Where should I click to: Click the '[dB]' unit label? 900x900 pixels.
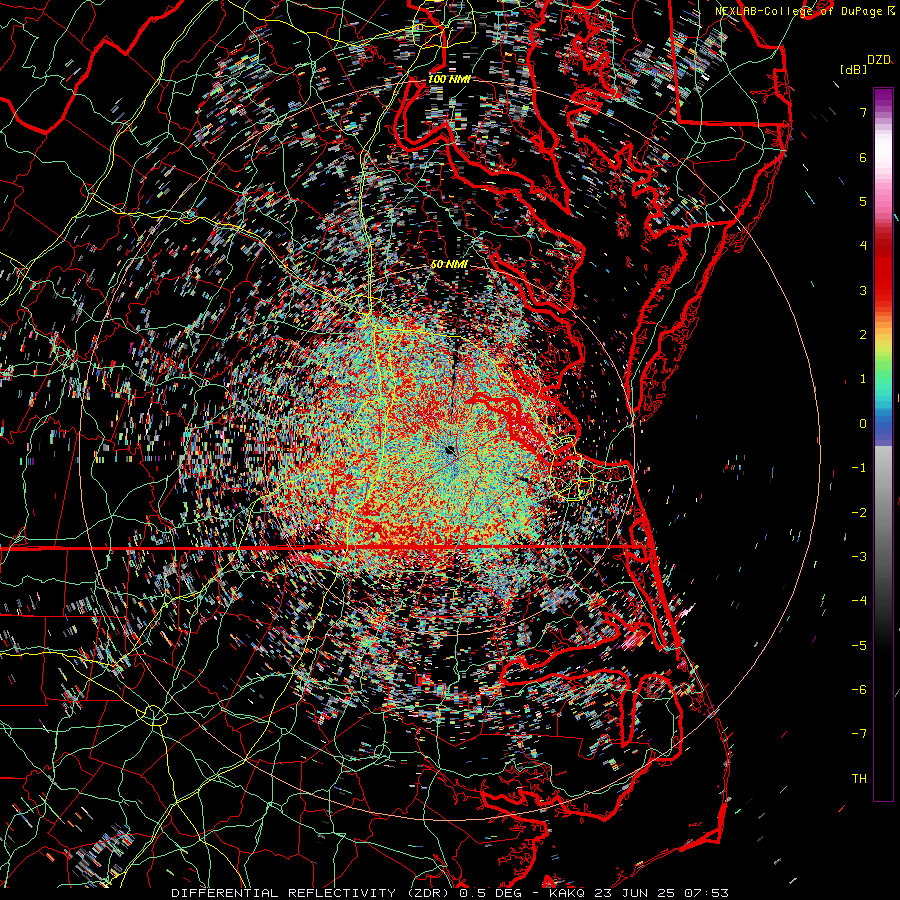click(854, 69)
